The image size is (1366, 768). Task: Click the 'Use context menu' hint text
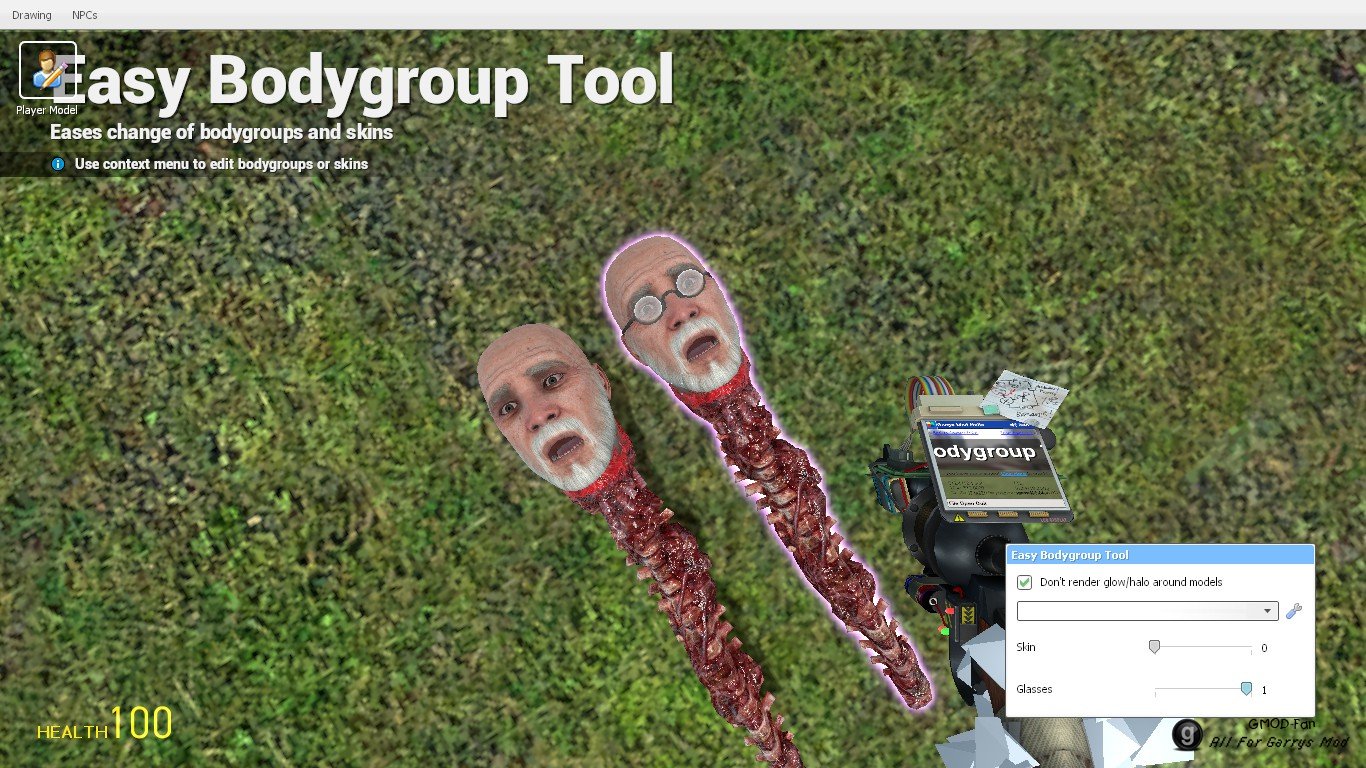coord(221,164)
